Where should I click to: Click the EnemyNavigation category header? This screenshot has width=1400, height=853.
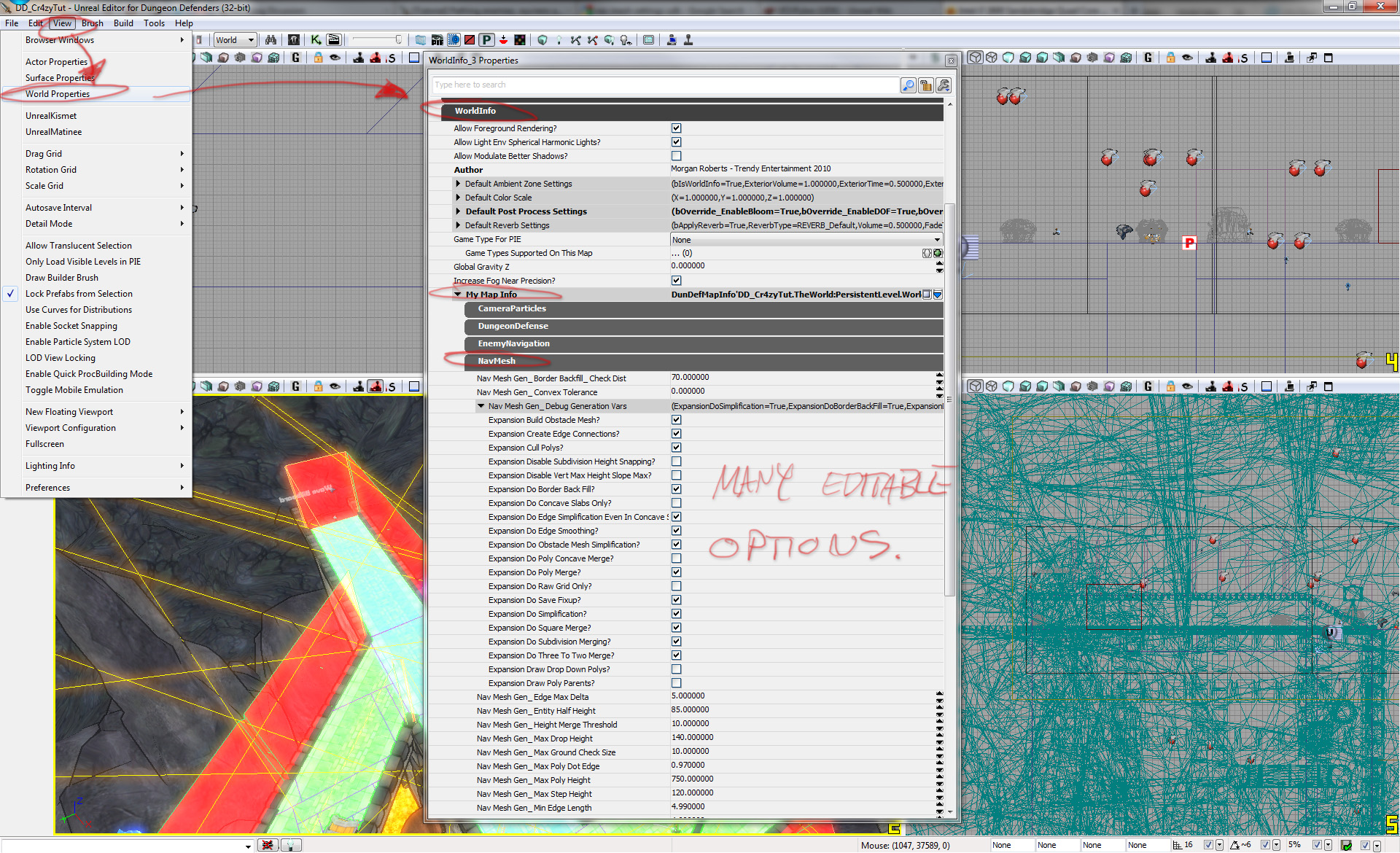[704, 343]
